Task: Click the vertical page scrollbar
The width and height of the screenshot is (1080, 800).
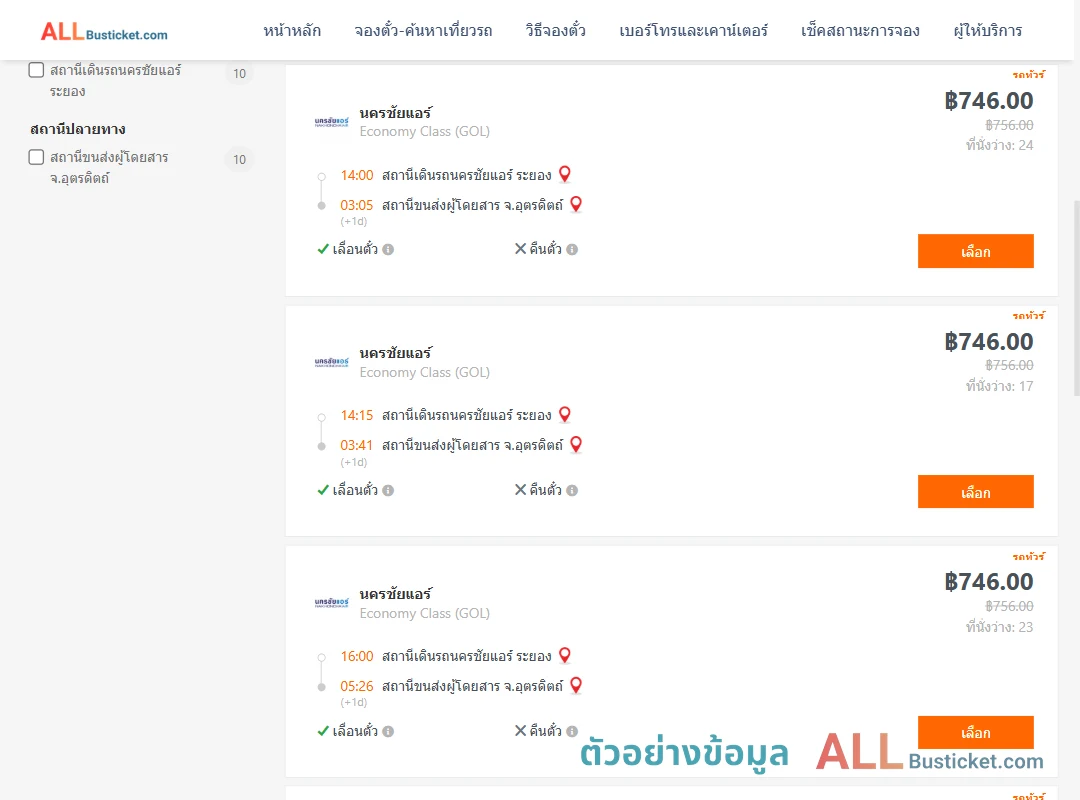Action: (1077, 298)
